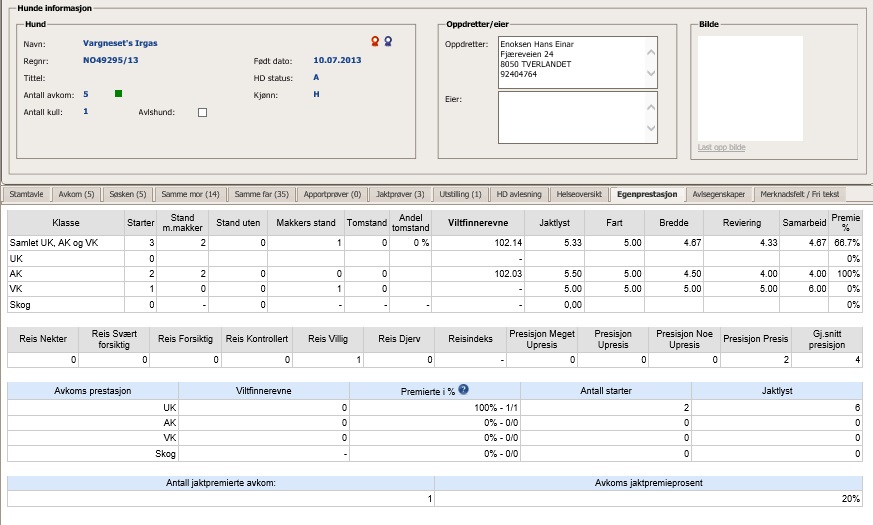Open the Jaktprøver (3) tab
The height and width of the screenshot is (525, 873).
(x=400, y=194)
